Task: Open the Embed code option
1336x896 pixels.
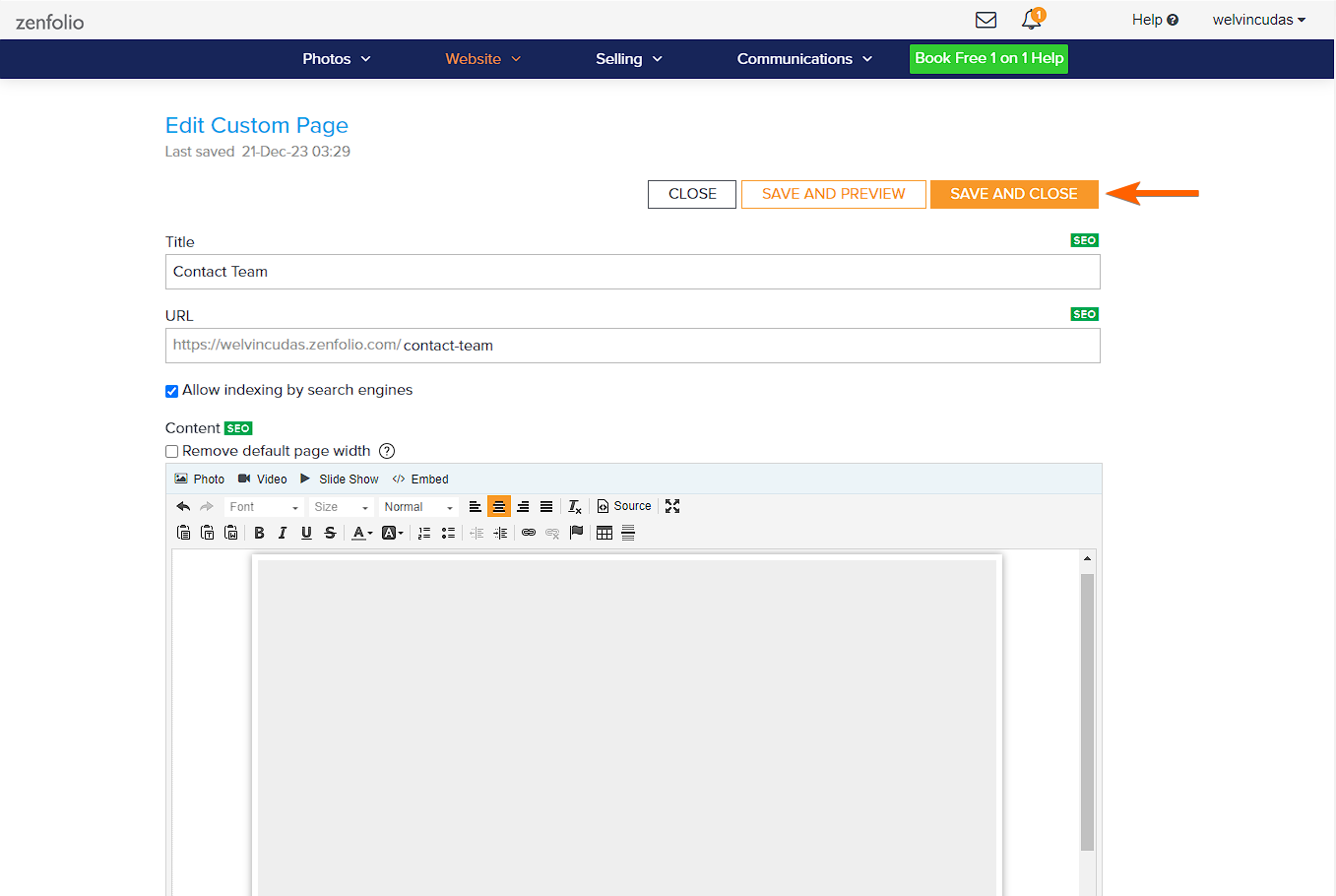Action: 420,480
